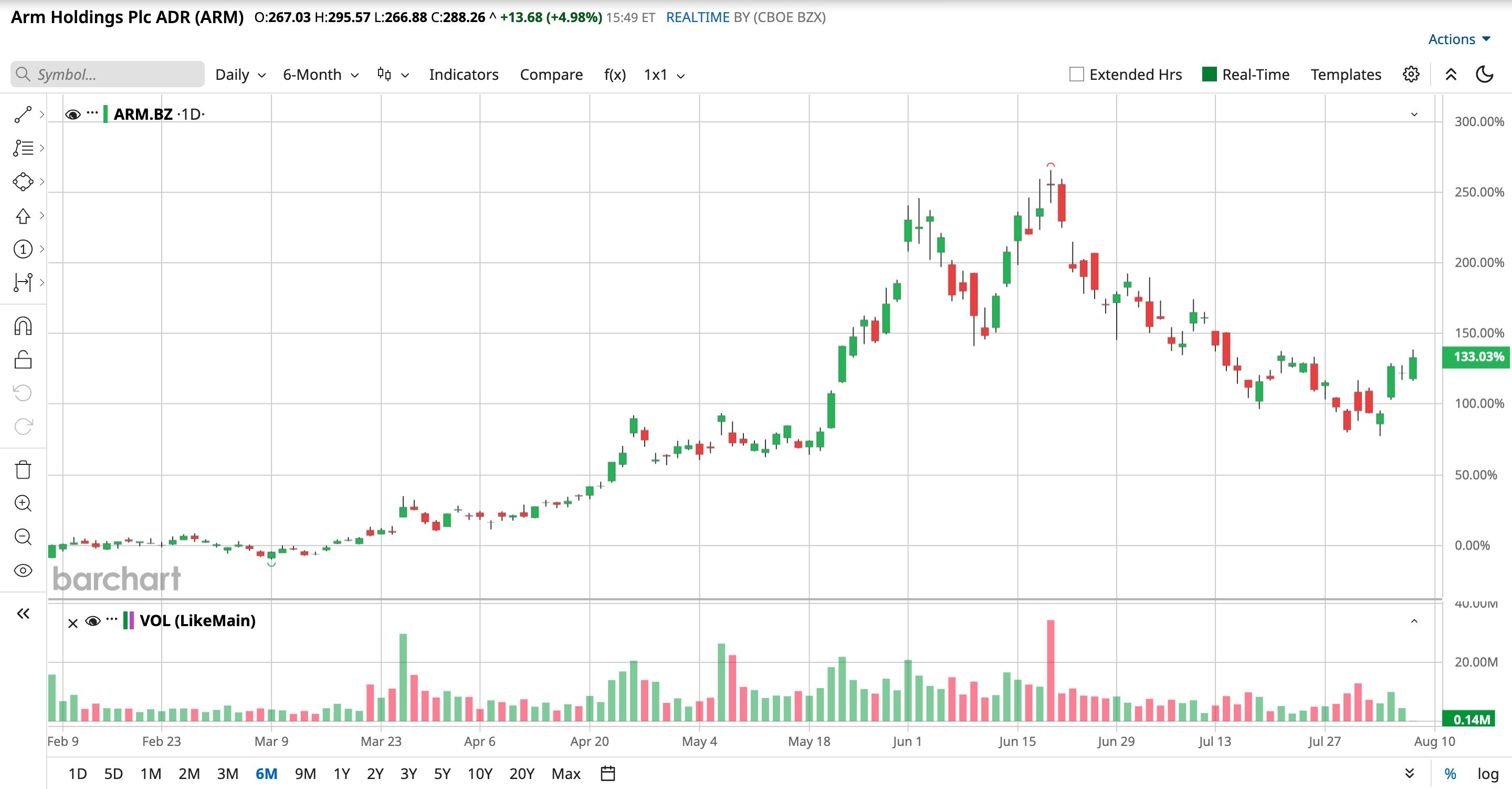Focus the Symbol search field
The image size is (1512, 789).
pos(108,74)
